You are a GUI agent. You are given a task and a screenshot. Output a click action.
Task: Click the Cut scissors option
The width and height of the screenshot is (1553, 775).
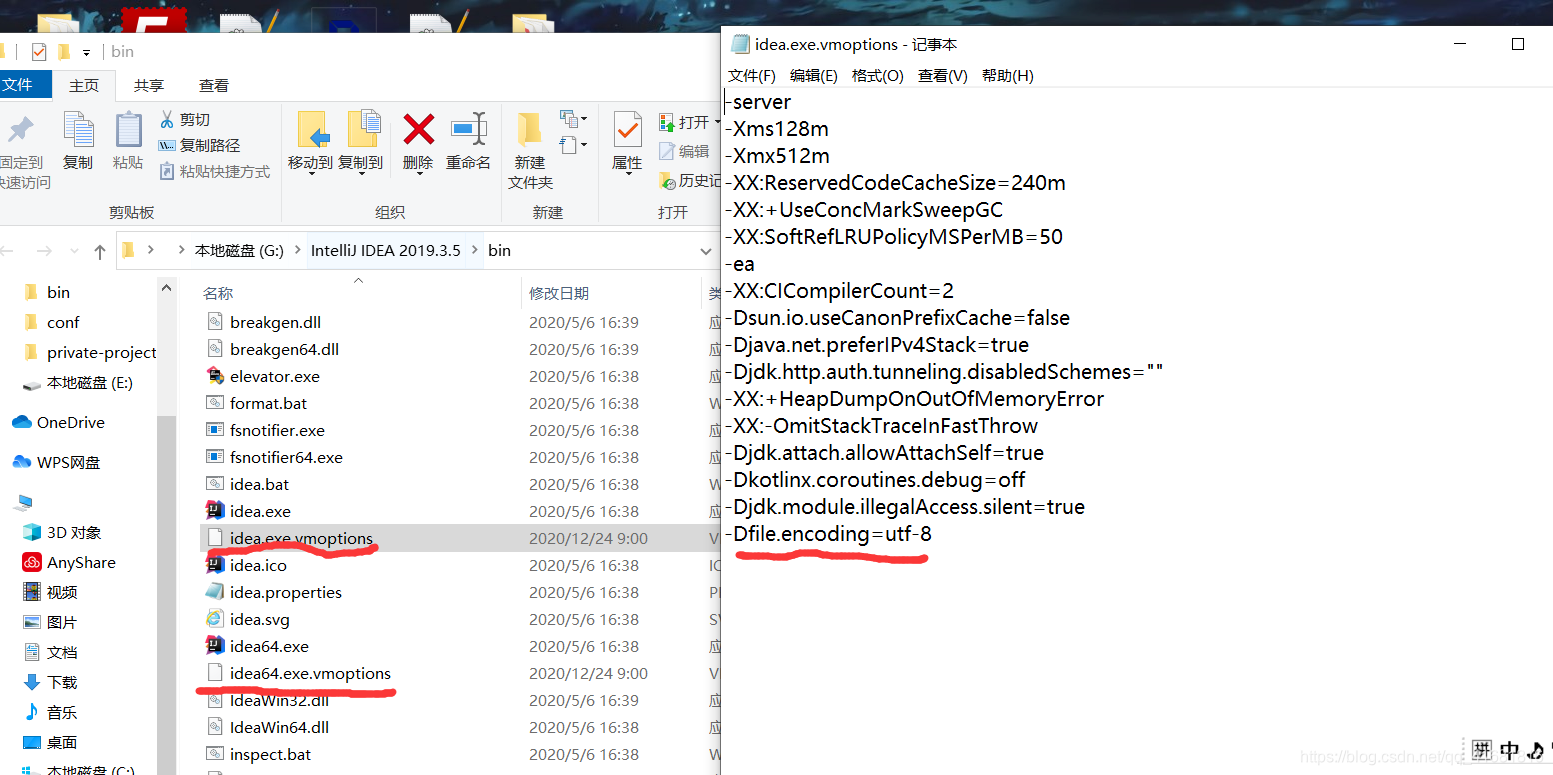coord(185,120)
